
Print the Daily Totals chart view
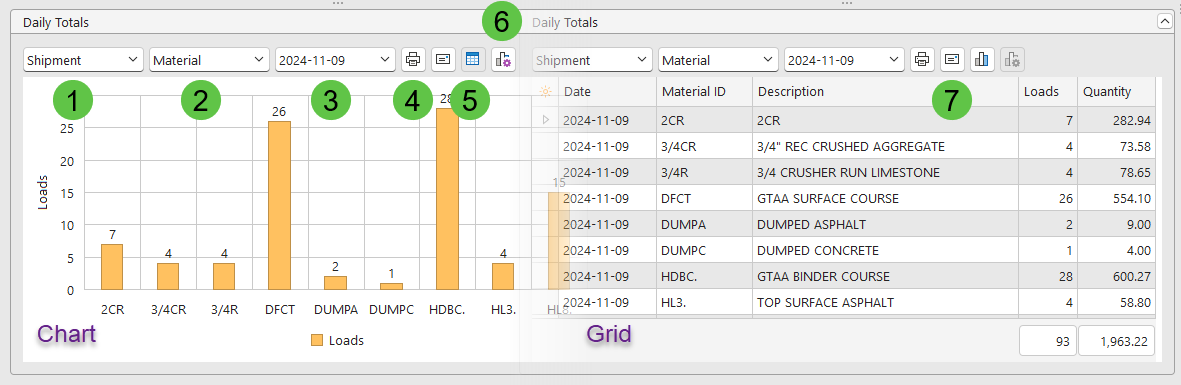[x=413, y=59]
